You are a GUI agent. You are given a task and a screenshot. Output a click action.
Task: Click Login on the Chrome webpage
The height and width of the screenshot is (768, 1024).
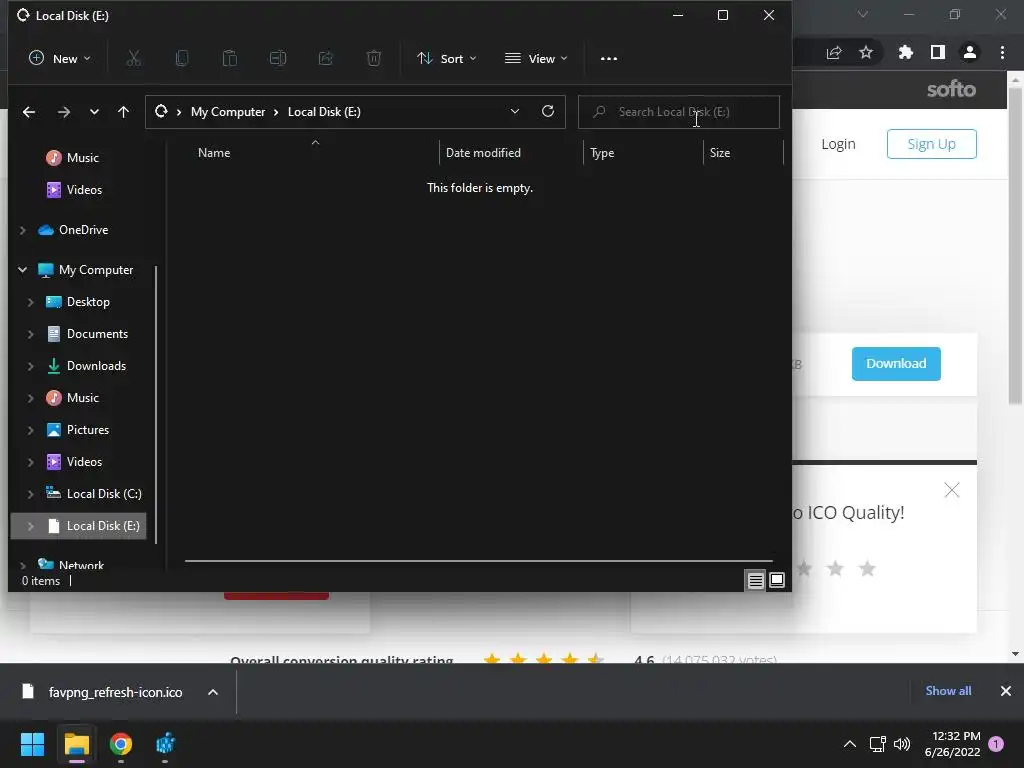click(x=838, y=144)
